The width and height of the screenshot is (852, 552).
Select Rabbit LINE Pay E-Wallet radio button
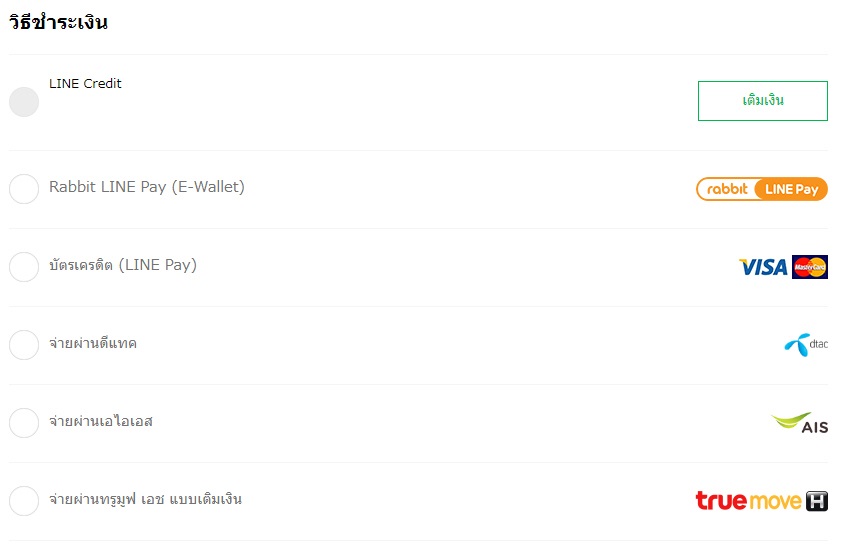(x=24, y=189)
